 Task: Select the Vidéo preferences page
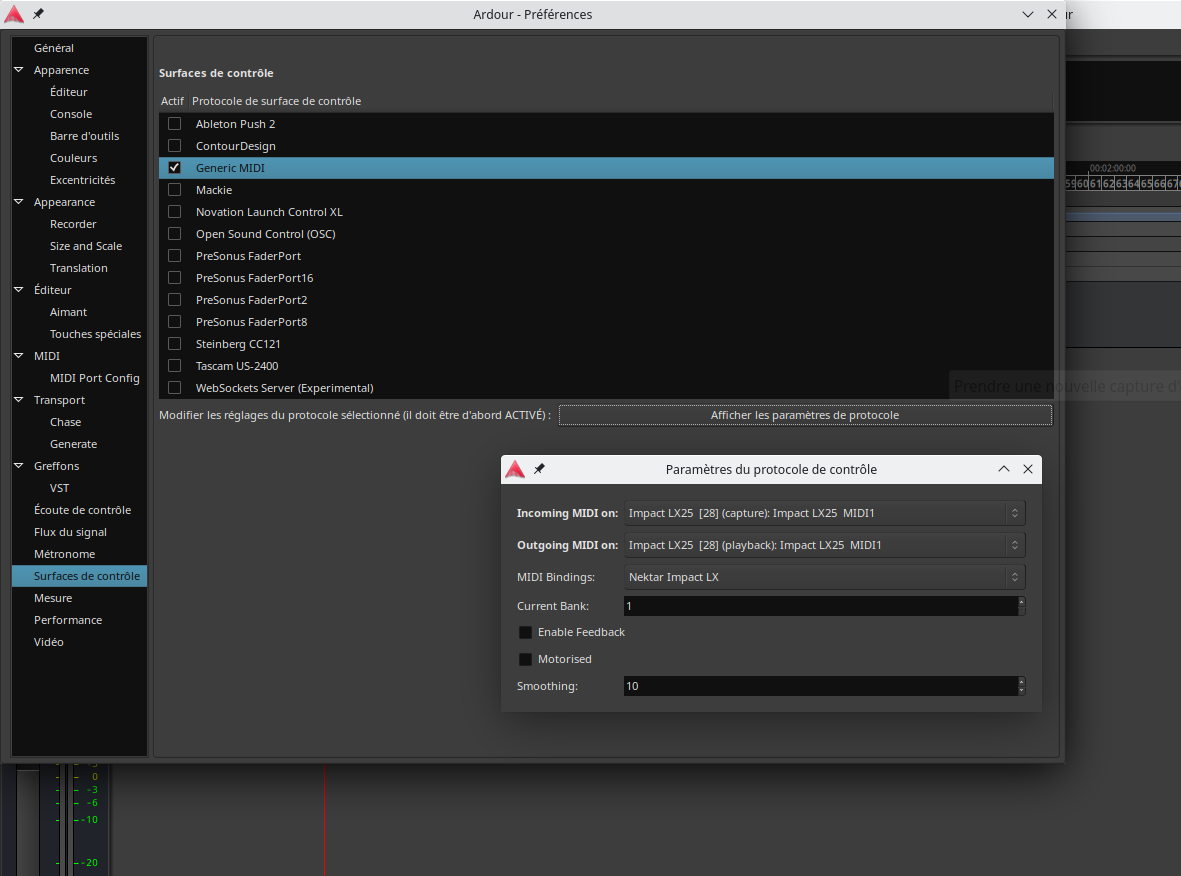(x=48, y=642)
